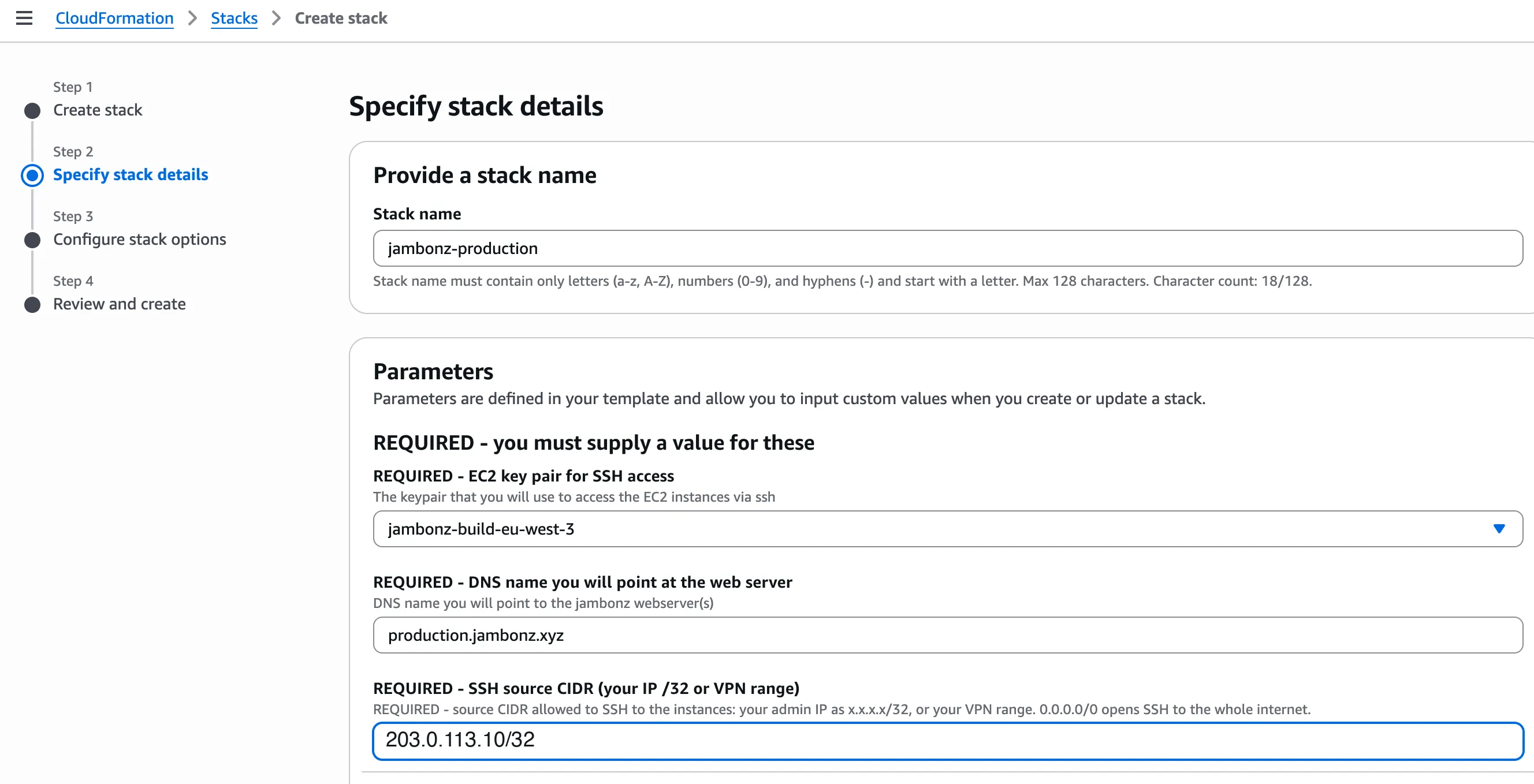1534x784 pixels.
Task: Focus the SSH source CIDR input
Action: pyautogui.click(x=947, y=741)
